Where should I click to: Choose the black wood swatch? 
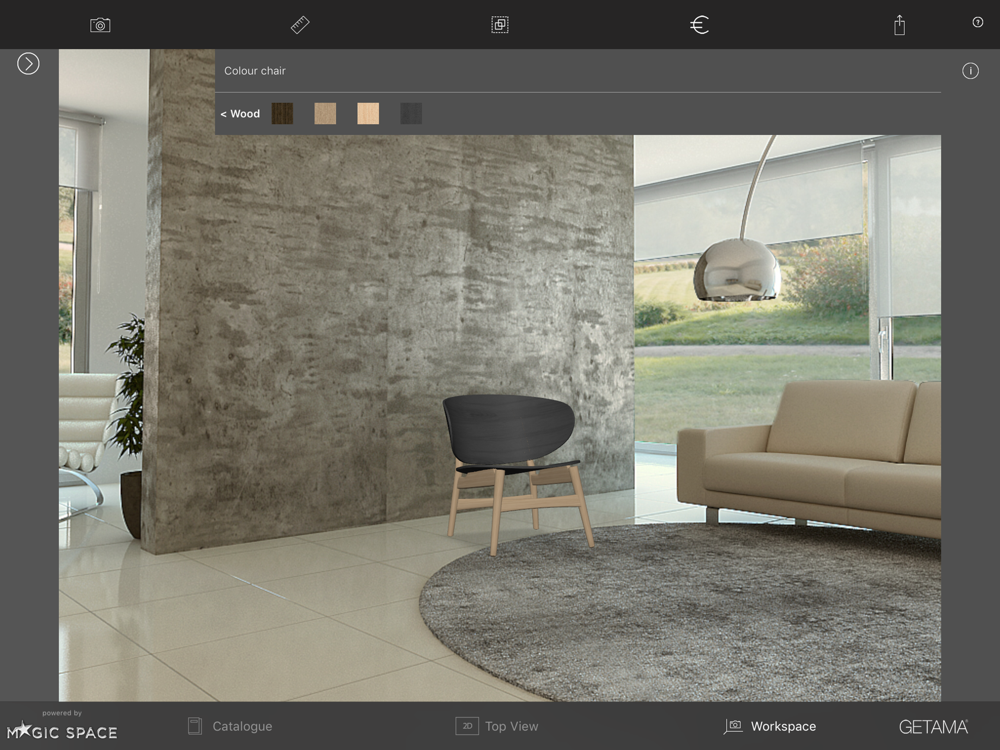pyautogui.click(x=411, y=114)
